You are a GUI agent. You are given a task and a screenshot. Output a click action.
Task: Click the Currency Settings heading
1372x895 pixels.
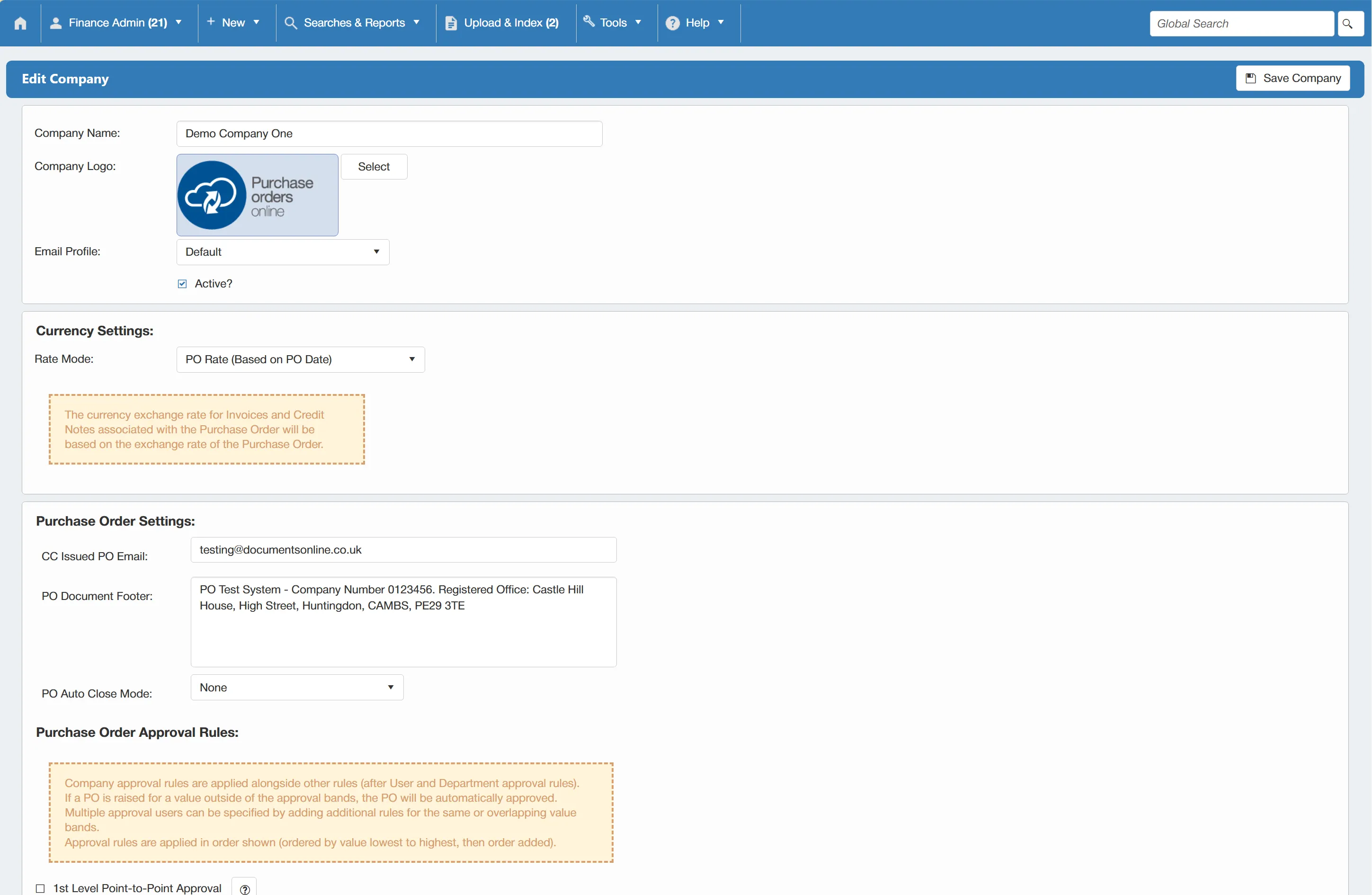(x=95, y=331)
